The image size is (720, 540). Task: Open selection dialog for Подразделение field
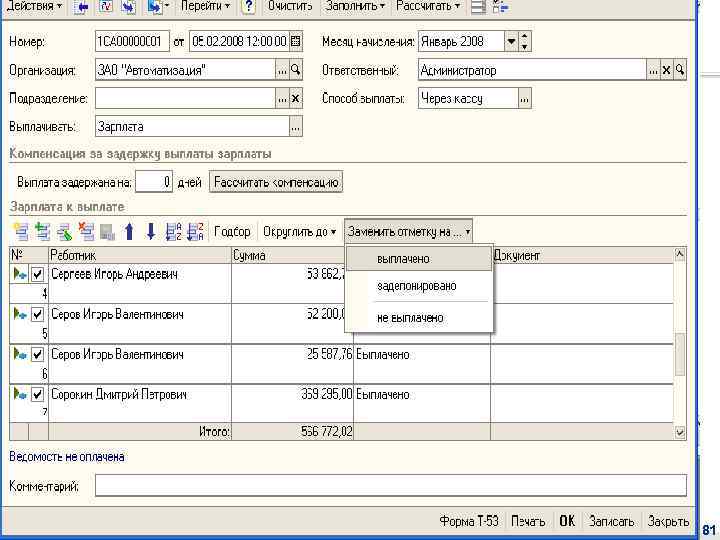tap(282, 98)
